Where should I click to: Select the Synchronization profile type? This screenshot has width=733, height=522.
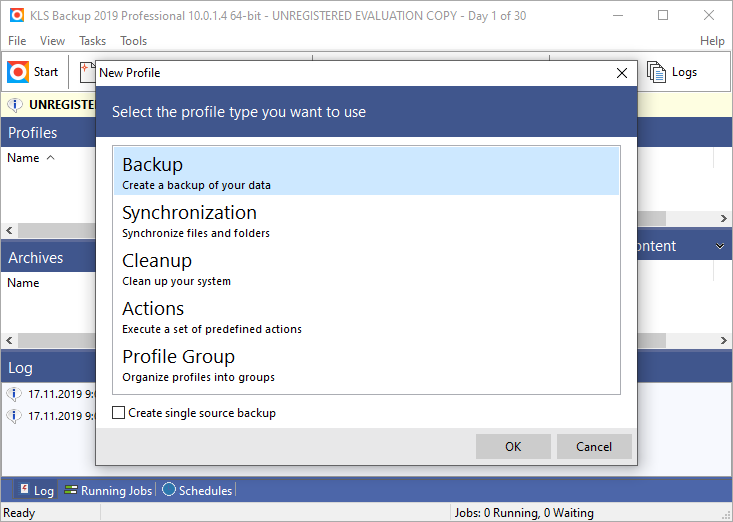pos(366,219)
